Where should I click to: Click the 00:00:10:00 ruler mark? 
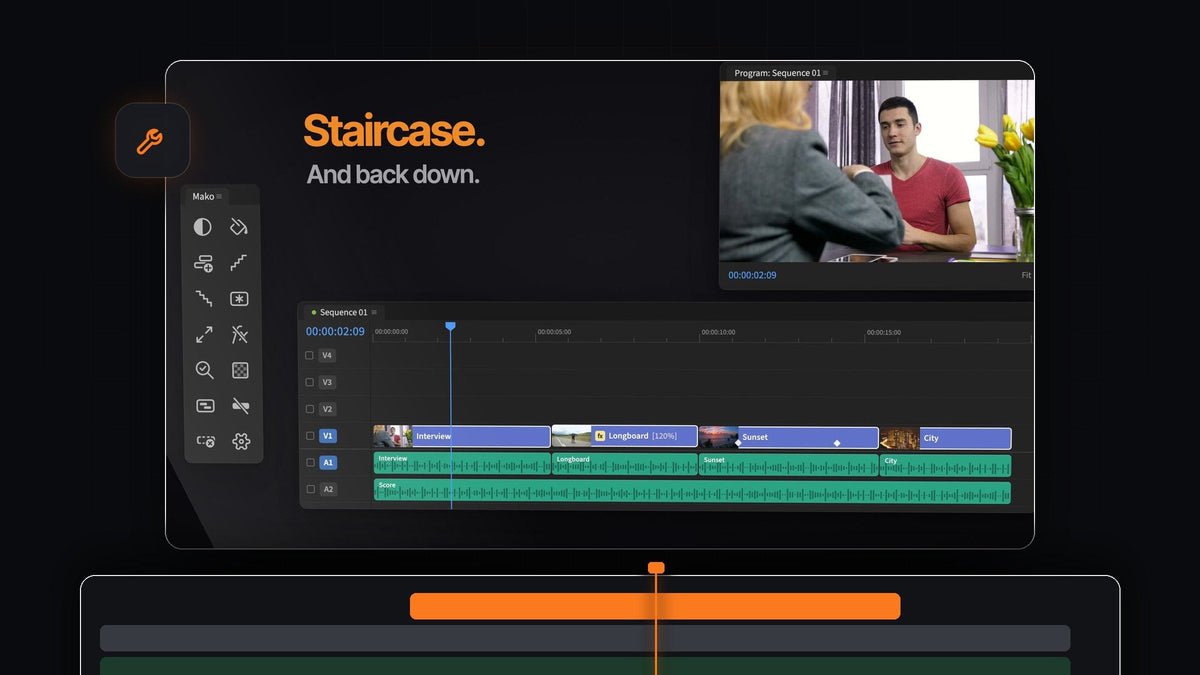click(x=718, y=332)
